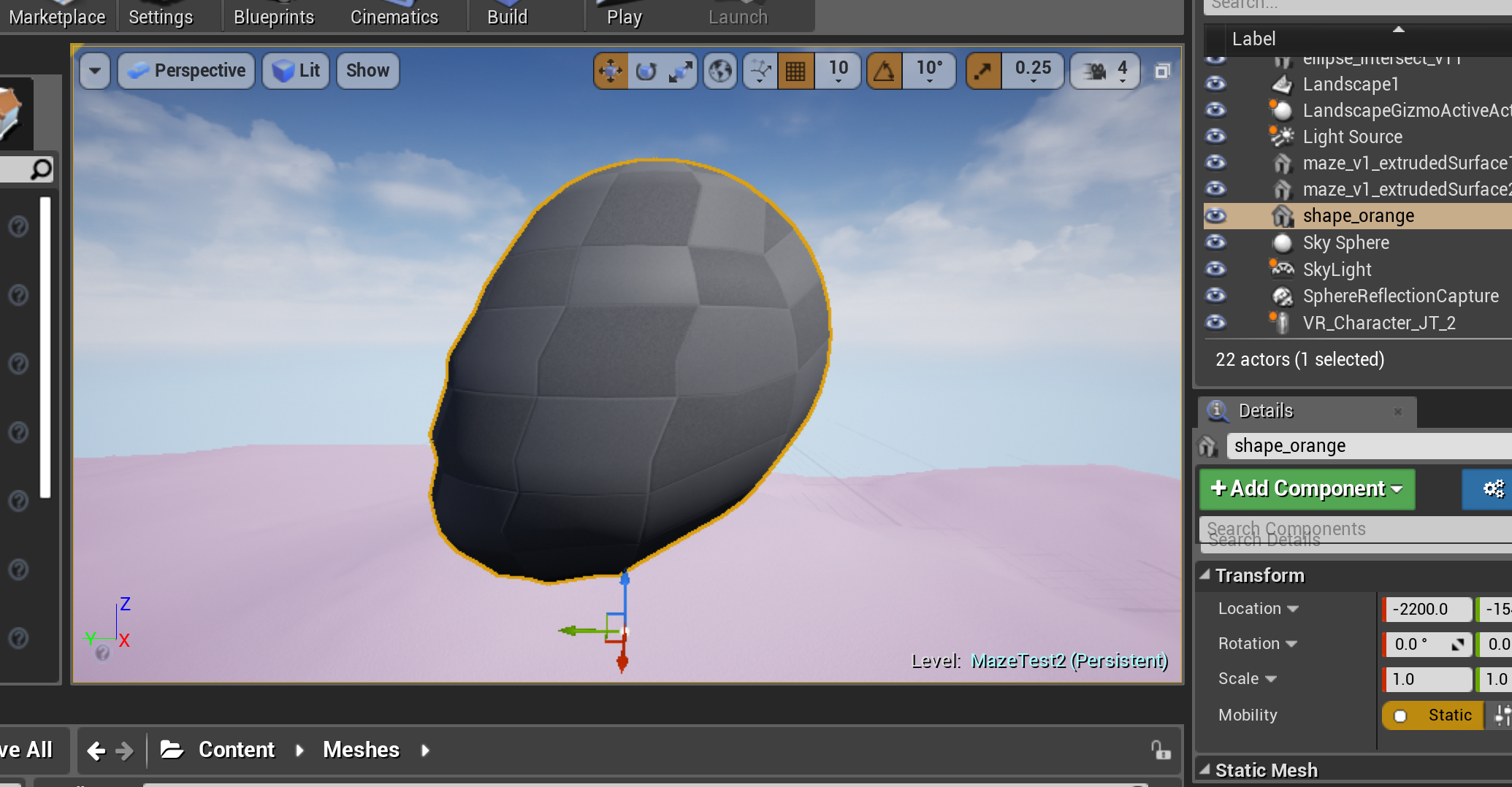Close the Details tab

1398,412
